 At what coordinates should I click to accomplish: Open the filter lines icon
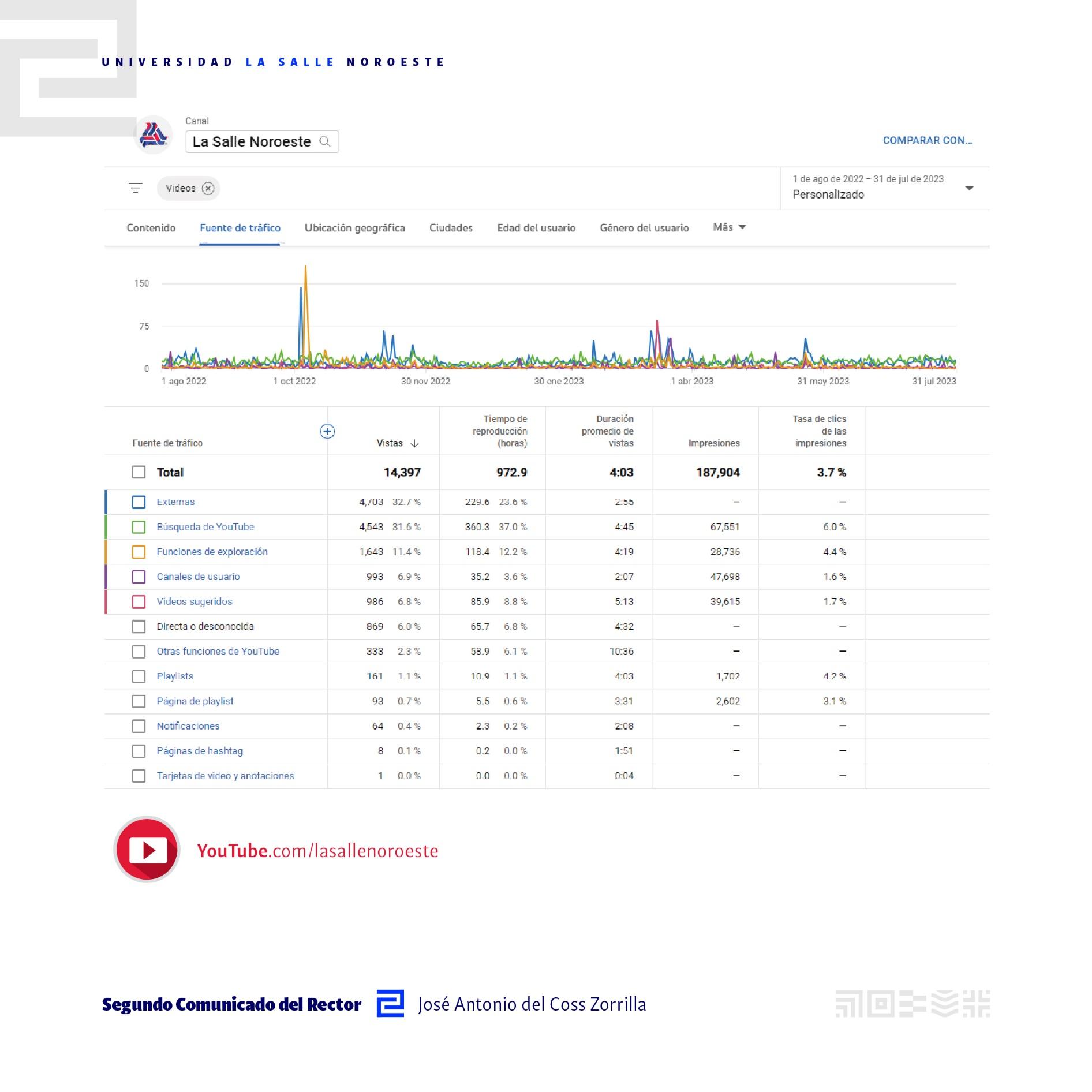136,188
